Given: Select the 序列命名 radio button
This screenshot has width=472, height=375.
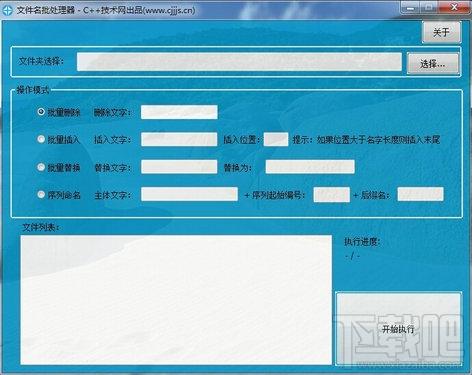Looking at the screenshot, I should [x=41, y=194].
